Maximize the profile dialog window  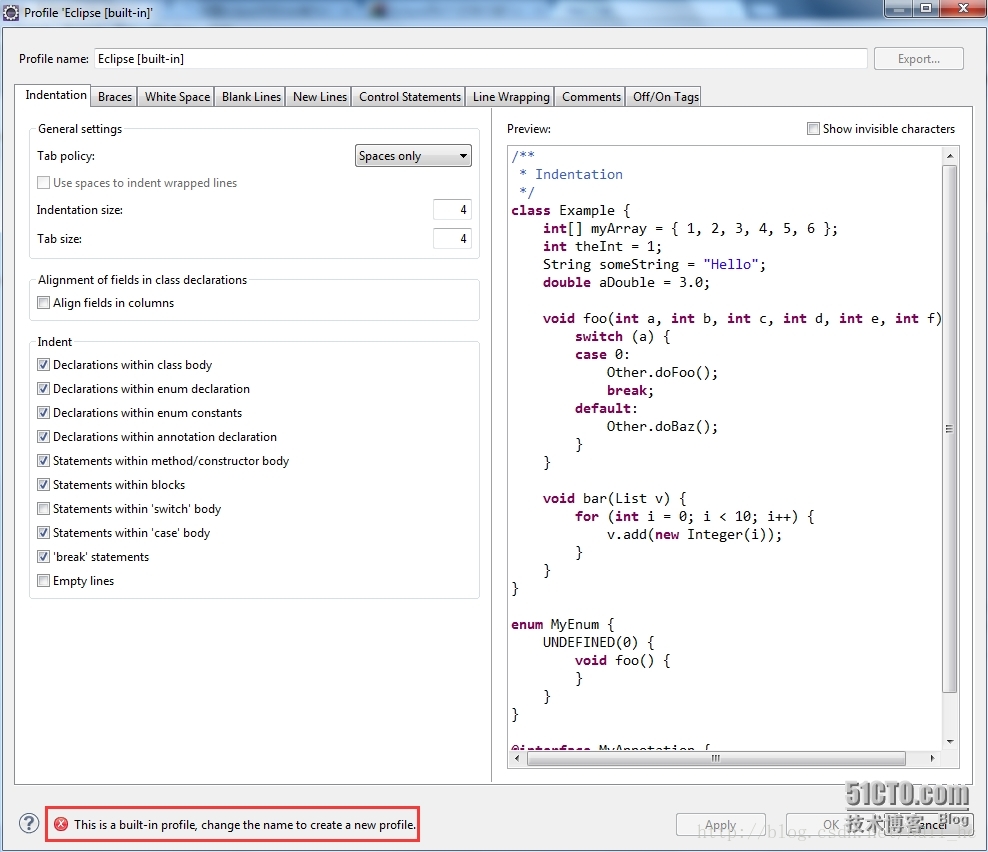pos(926,8)
